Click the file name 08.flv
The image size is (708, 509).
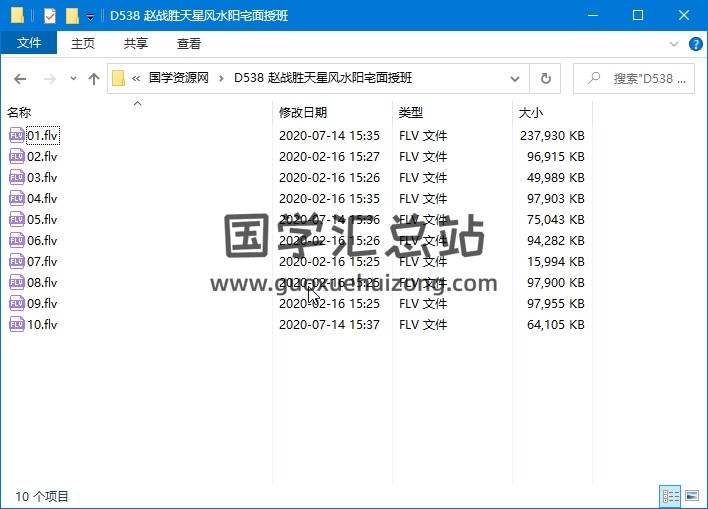point(42,283)
